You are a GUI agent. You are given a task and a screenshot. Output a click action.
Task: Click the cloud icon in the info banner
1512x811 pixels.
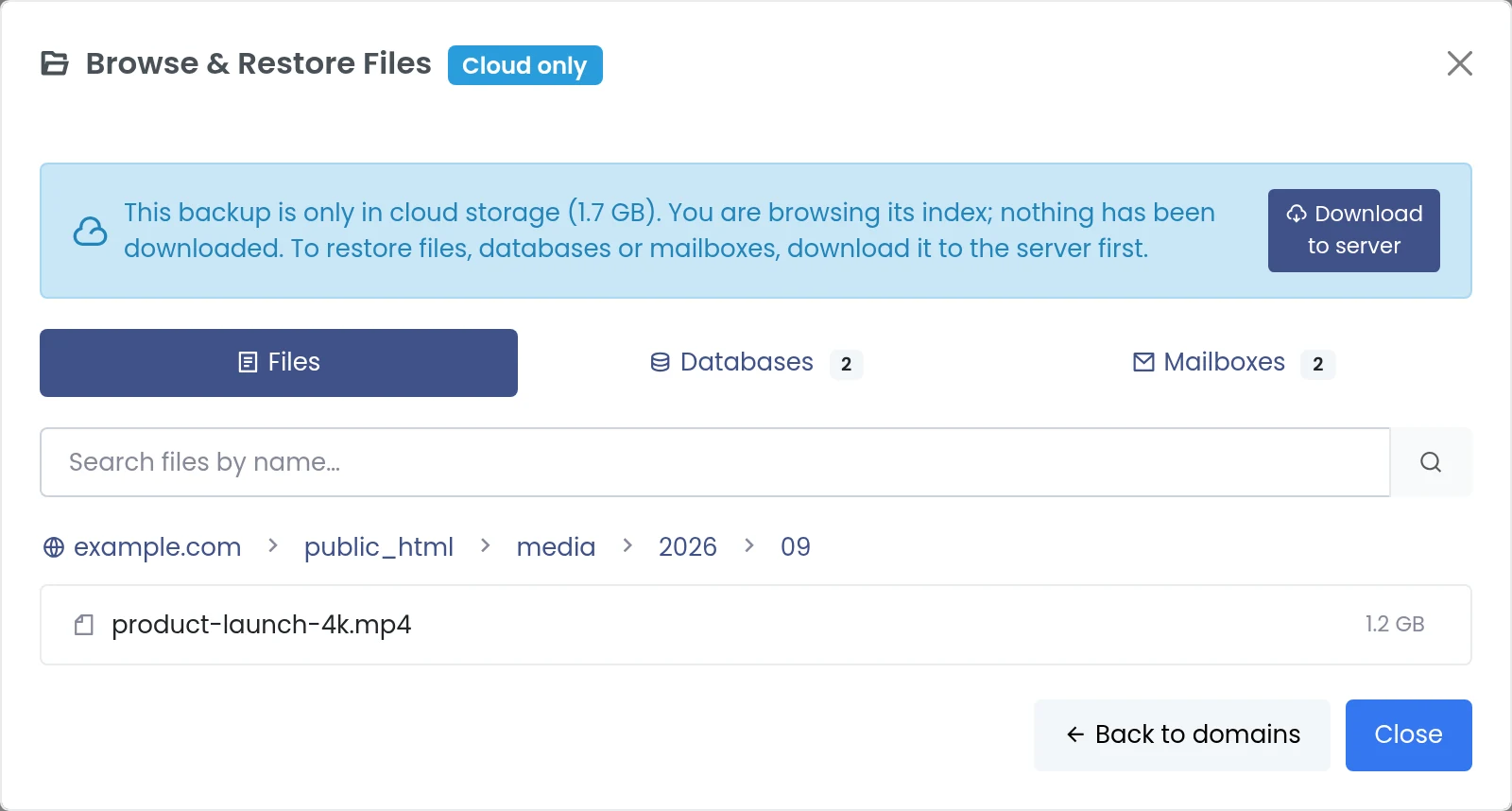(x=90, y=231)
